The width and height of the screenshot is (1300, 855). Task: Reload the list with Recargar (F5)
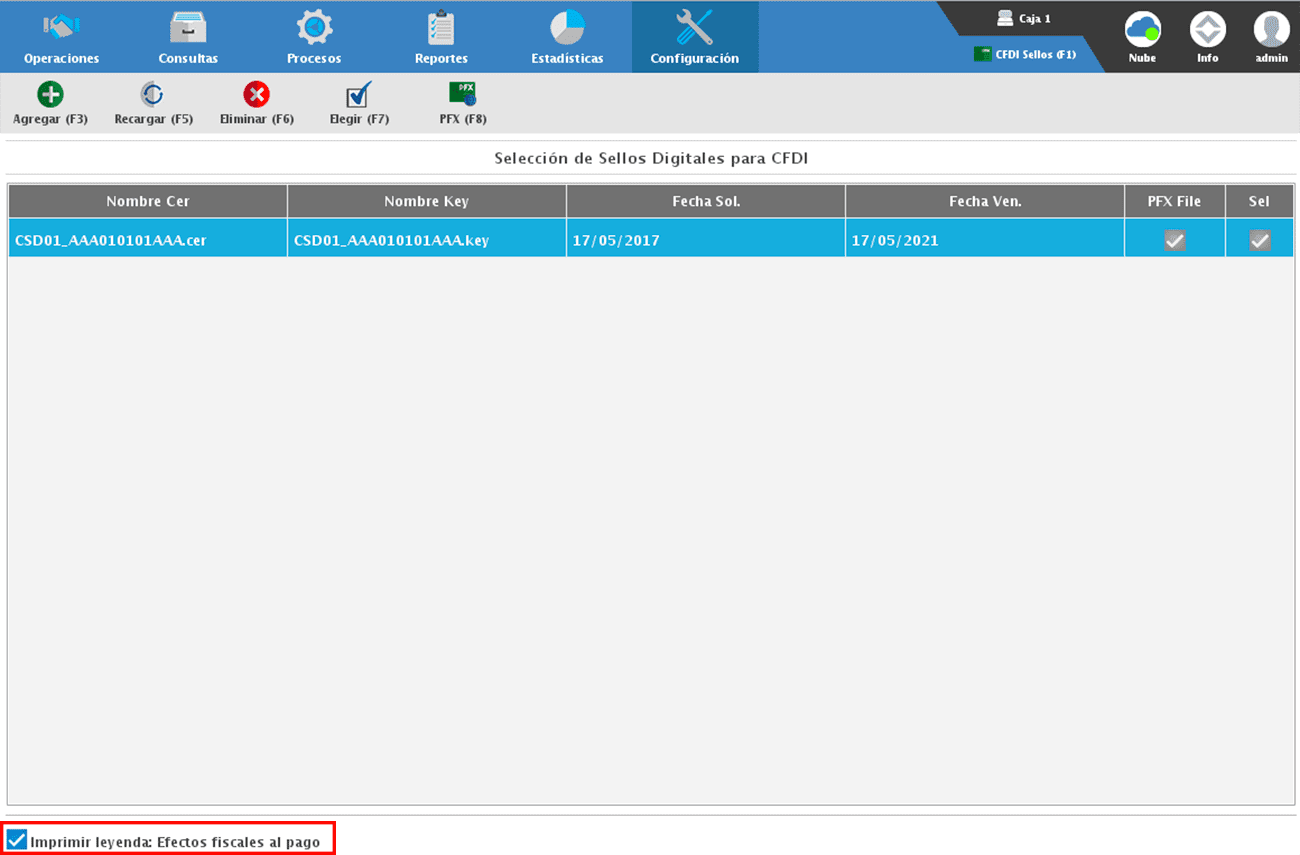pyautogui.click(x=153, y=95)
